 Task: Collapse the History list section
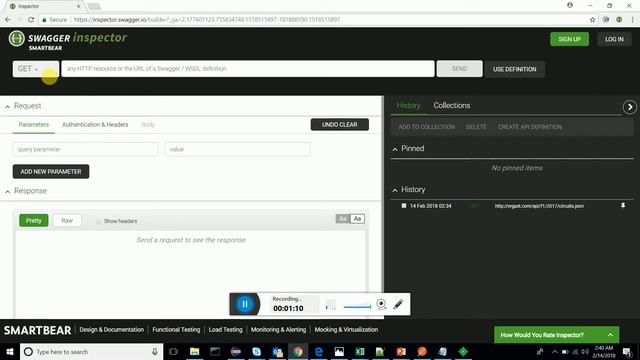coord(395,190)
